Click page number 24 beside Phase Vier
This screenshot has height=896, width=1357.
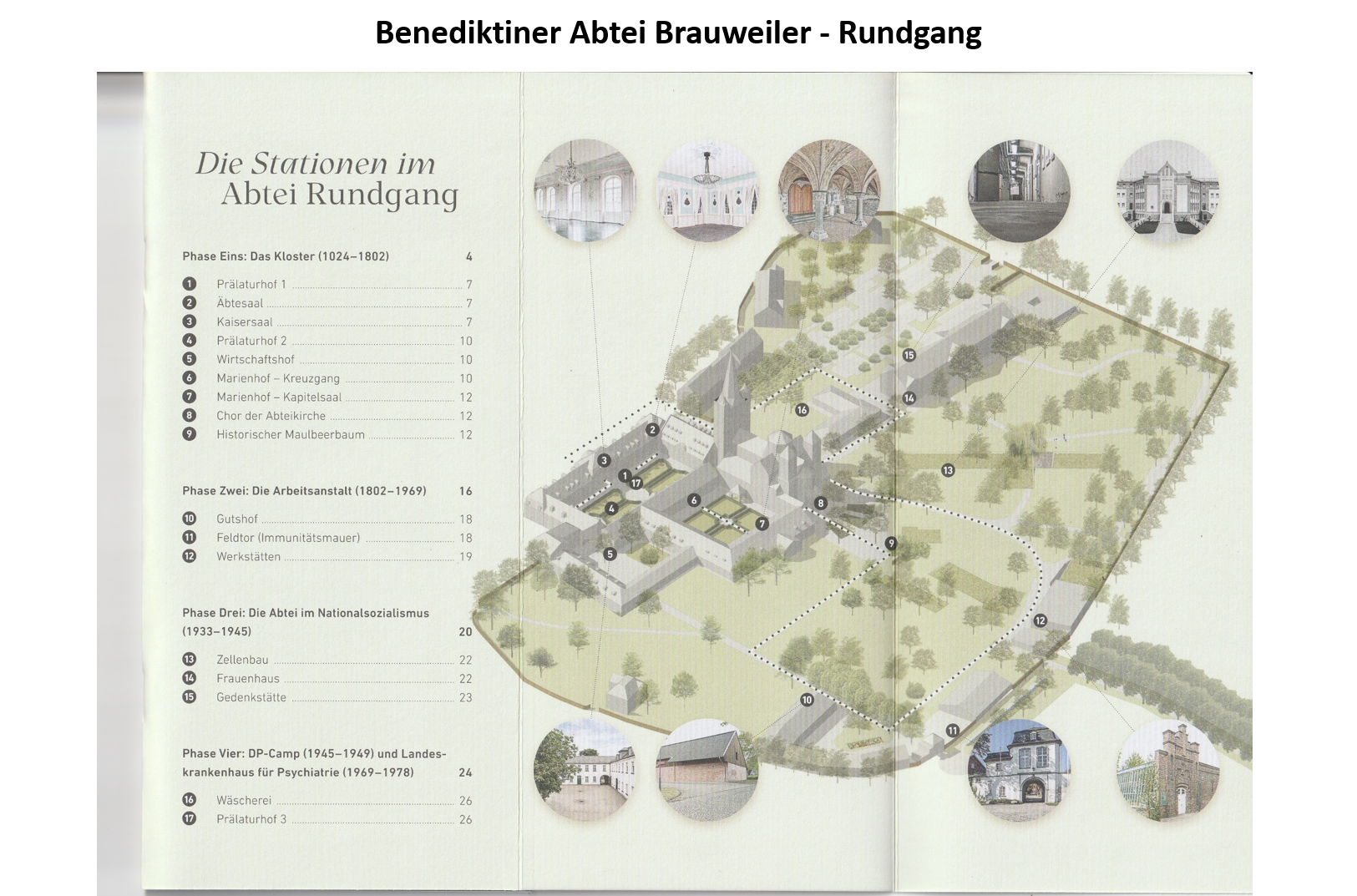click(x=465, y=772)
